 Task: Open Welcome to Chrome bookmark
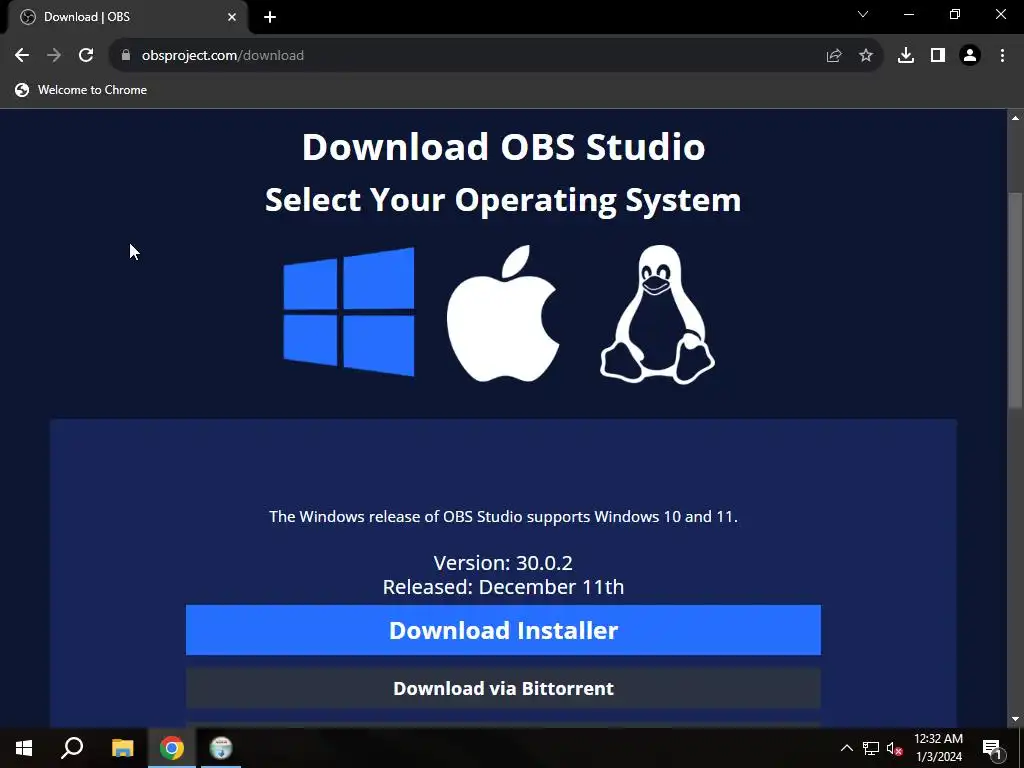(82, 90)
